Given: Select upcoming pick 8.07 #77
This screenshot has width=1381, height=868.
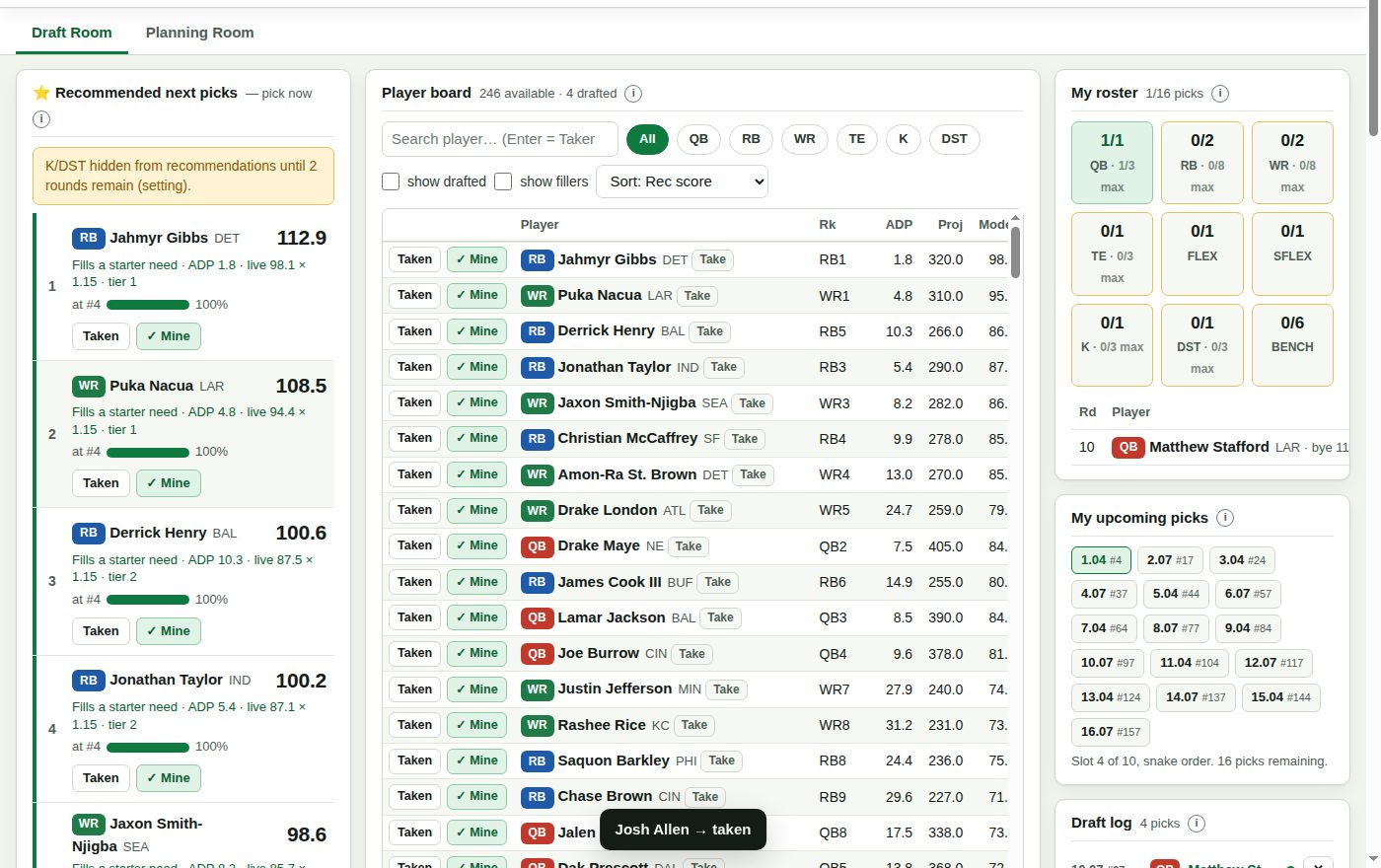Looking at the screenshot, I should pyautogui.click(x=1176, y=628).
